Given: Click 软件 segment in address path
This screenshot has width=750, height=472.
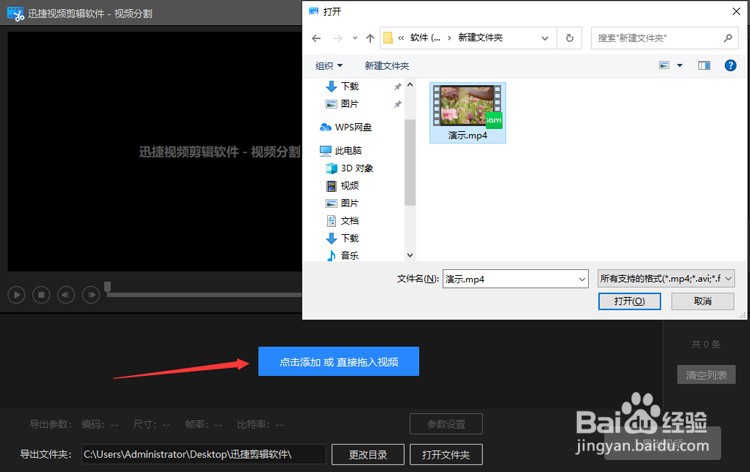Looking at the screenshot, I should coord(425,38).
